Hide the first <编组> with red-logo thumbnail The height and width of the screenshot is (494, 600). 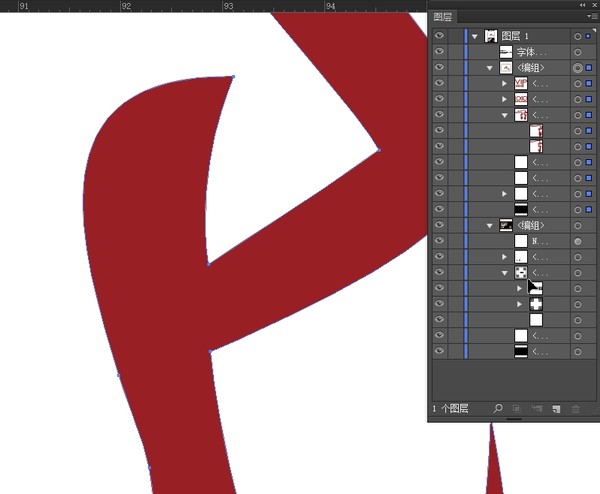[439, 67]
